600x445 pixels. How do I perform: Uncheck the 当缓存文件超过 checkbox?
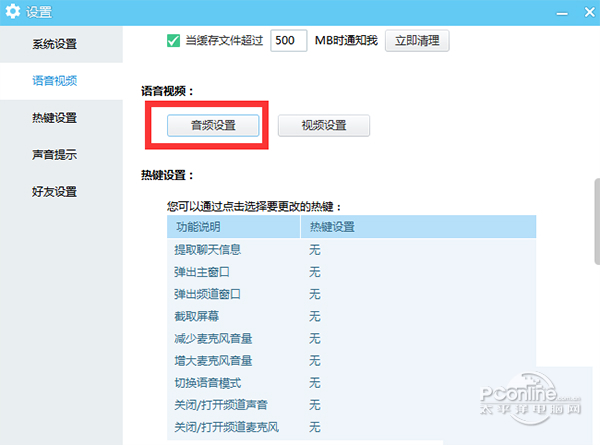tap(173, 40)
